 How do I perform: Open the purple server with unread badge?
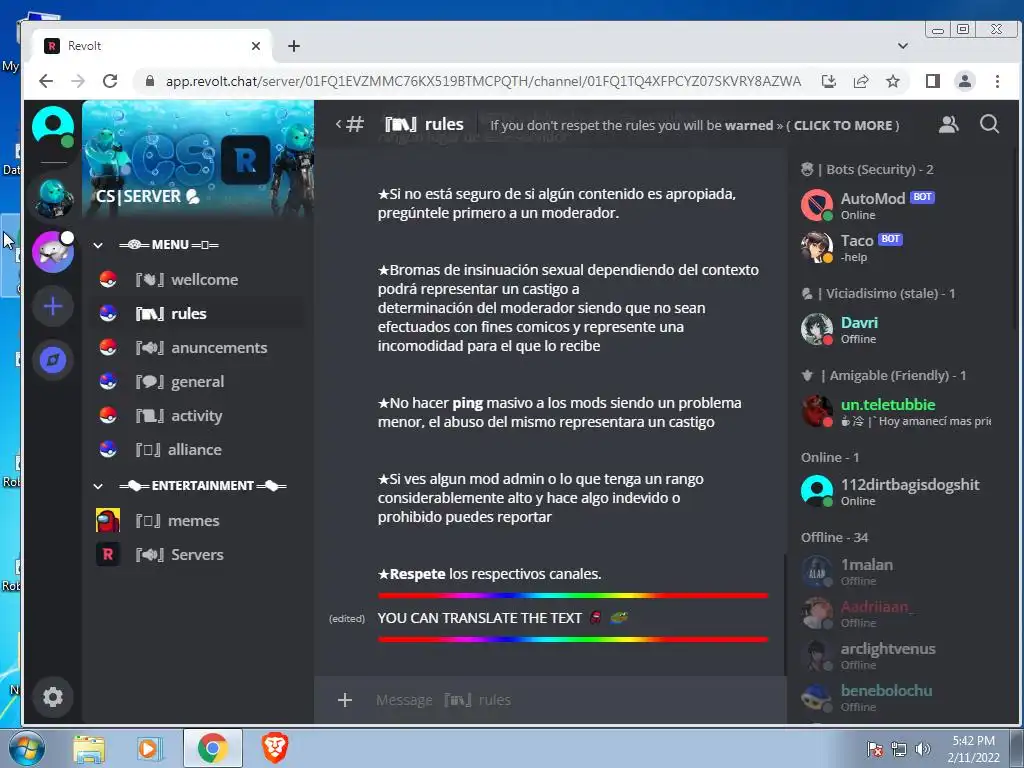click(53, 251)
